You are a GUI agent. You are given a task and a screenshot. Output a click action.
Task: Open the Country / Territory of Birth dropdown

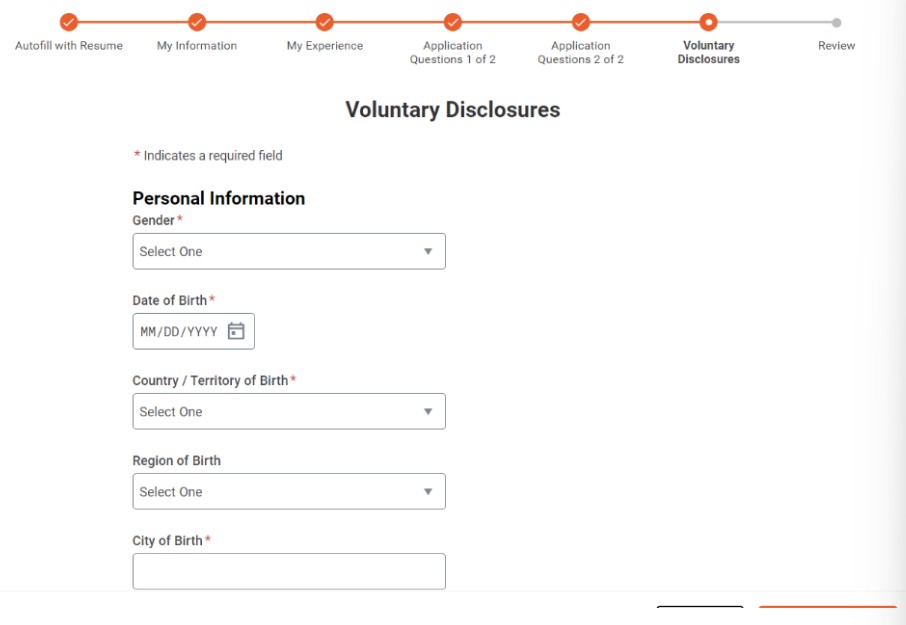click(x=288, y=411)
